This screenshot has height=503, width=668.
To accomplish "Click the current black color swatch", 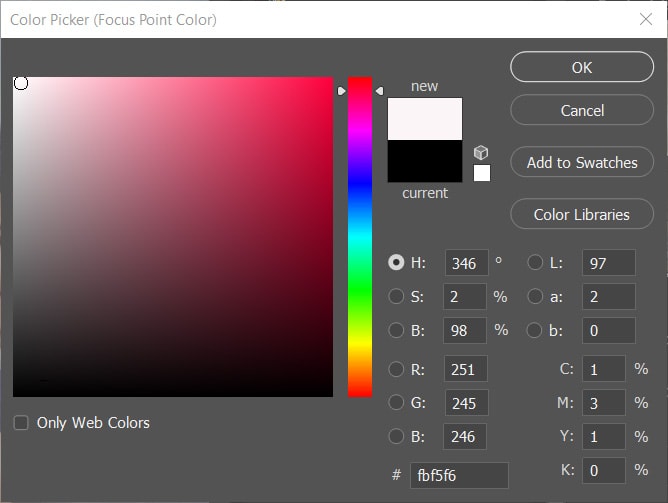I will pyautogui.click(x=425, y=161).
